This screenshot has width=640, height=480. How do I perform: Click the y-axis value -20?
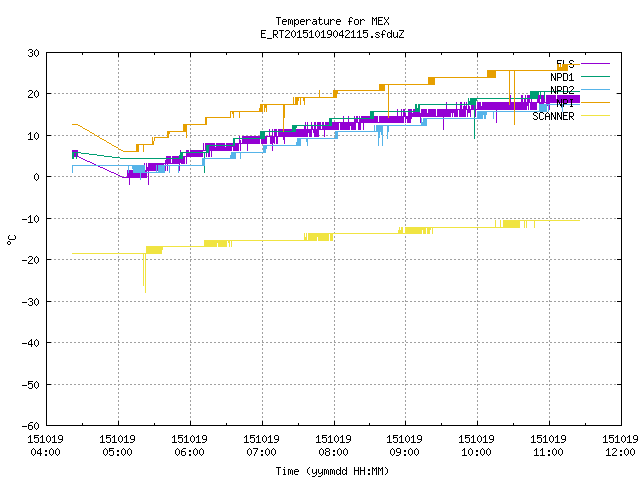(x=30, y=260)
